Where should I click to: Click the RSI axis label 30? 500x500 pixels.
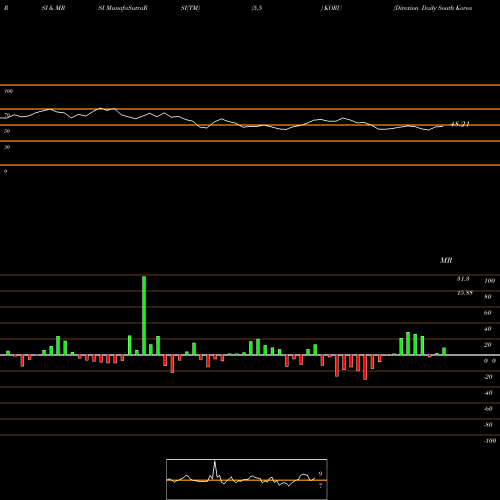pyautogui.click(x=7, y=147)
